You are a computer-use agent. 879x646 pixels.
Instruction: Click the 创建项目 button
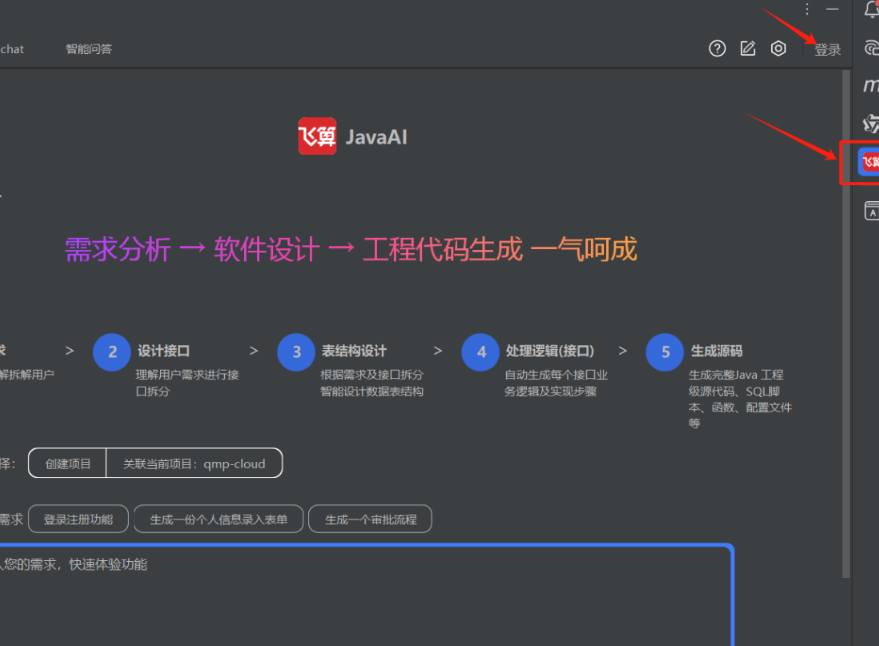[68, 464]
